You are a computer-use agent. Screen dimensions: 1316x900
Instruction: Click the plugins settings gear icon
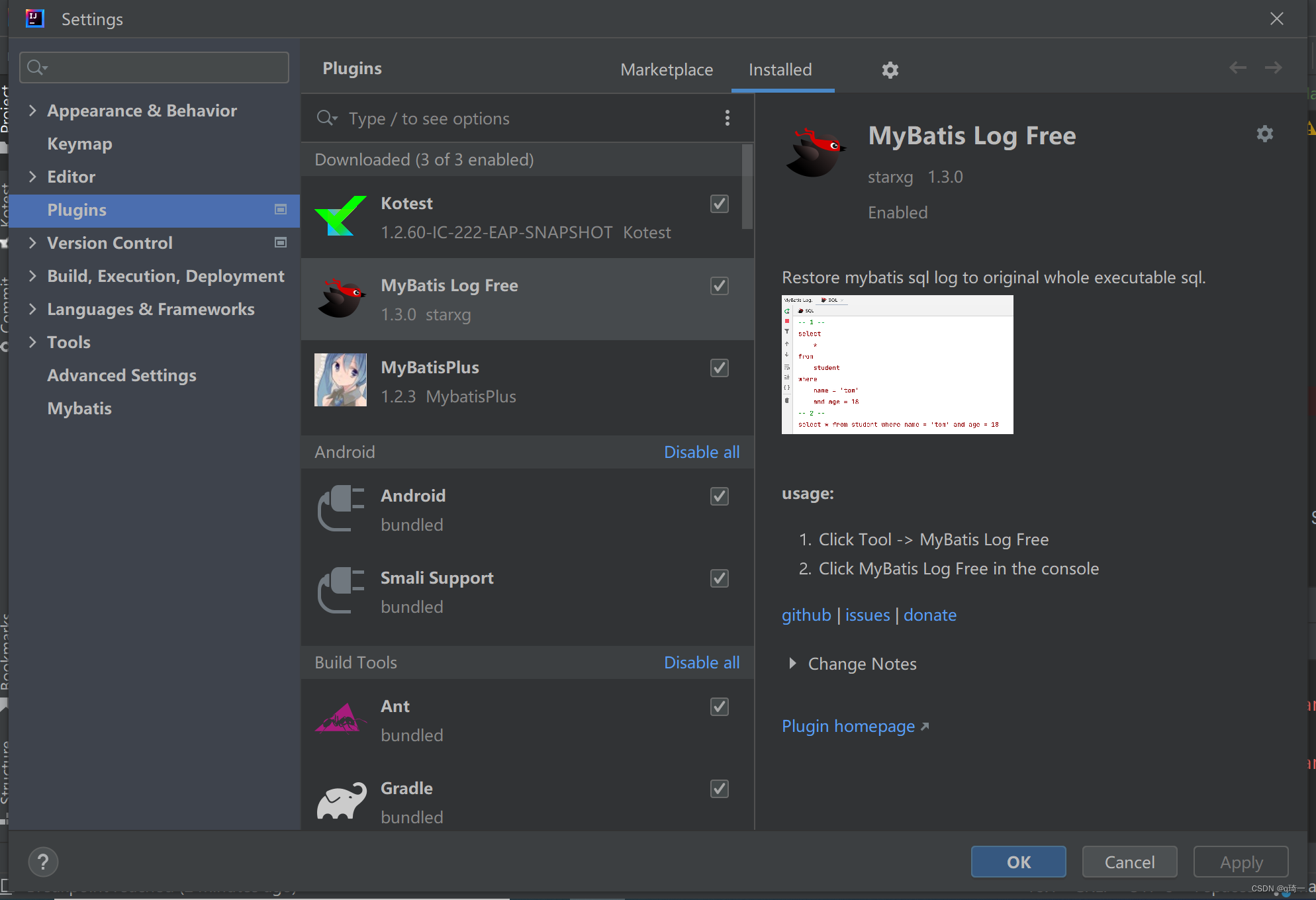[x=890, y=69]
